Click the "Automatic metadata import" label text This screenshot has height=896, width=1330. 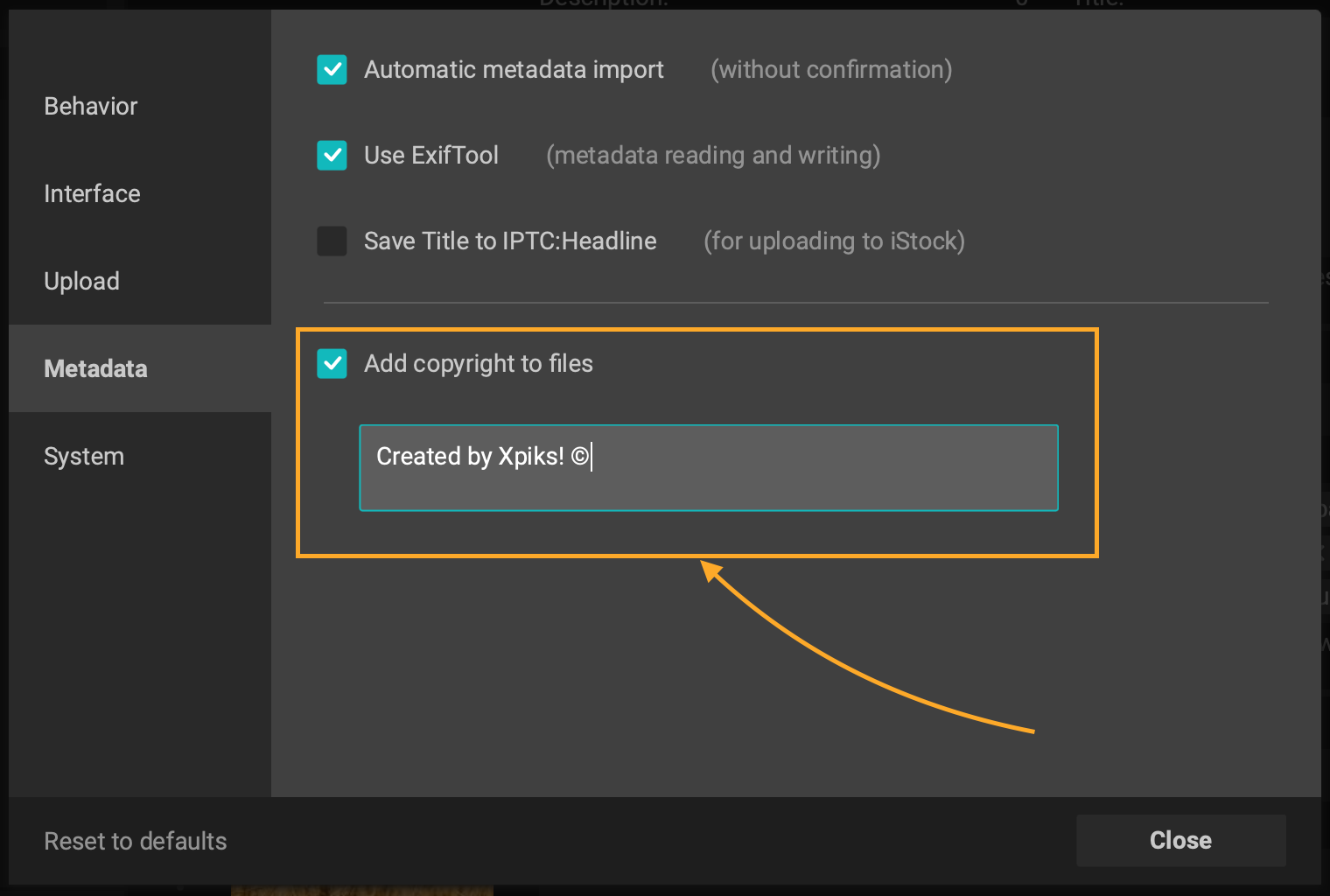[514, 70]
